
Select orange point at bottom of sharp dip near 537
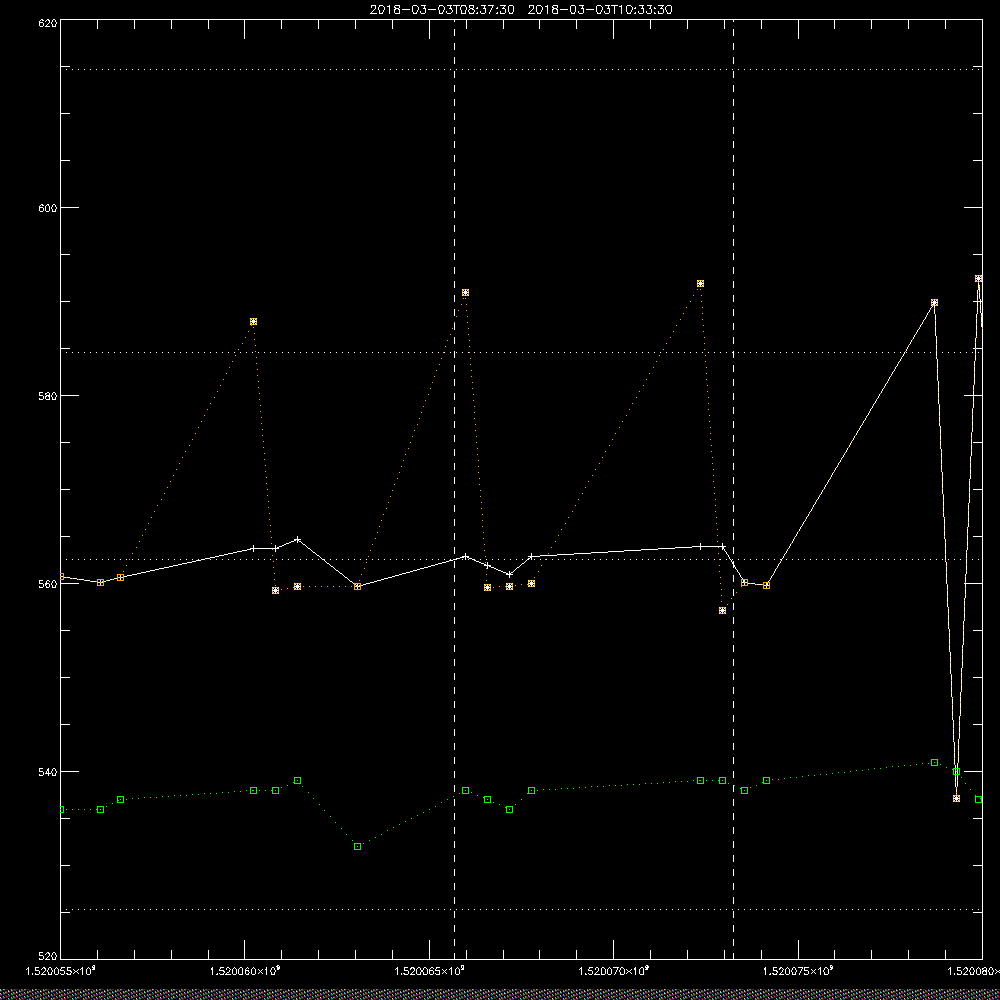coord(956,798)
